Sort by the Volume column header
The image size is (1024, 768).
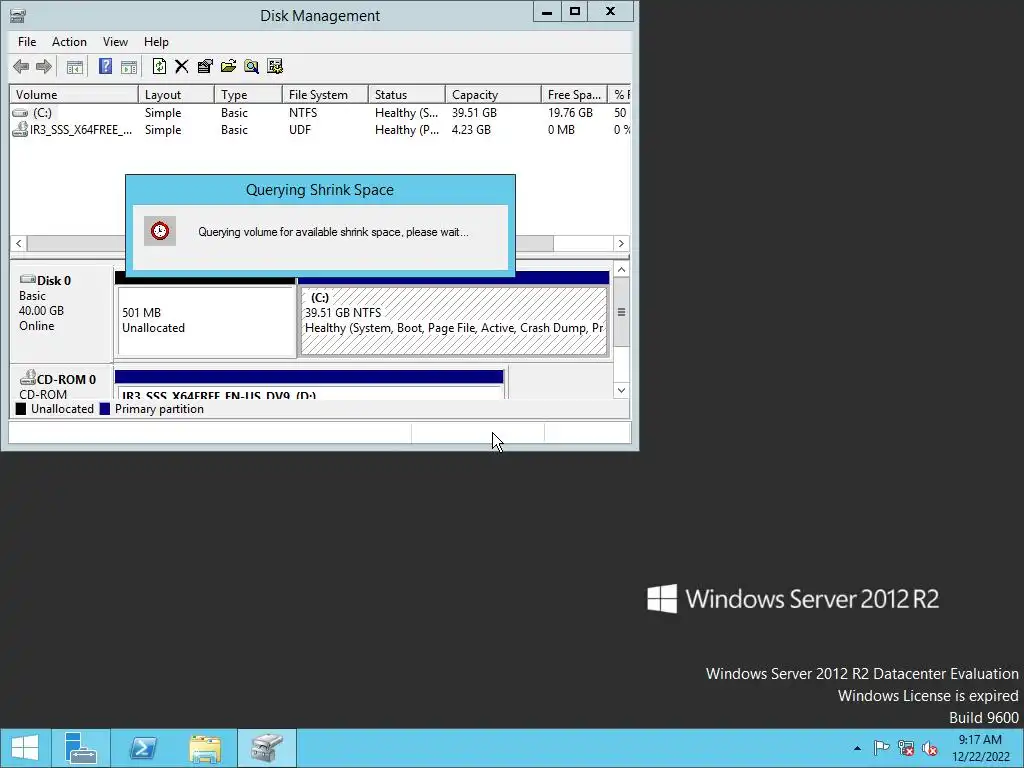click(x=74, y=95)
